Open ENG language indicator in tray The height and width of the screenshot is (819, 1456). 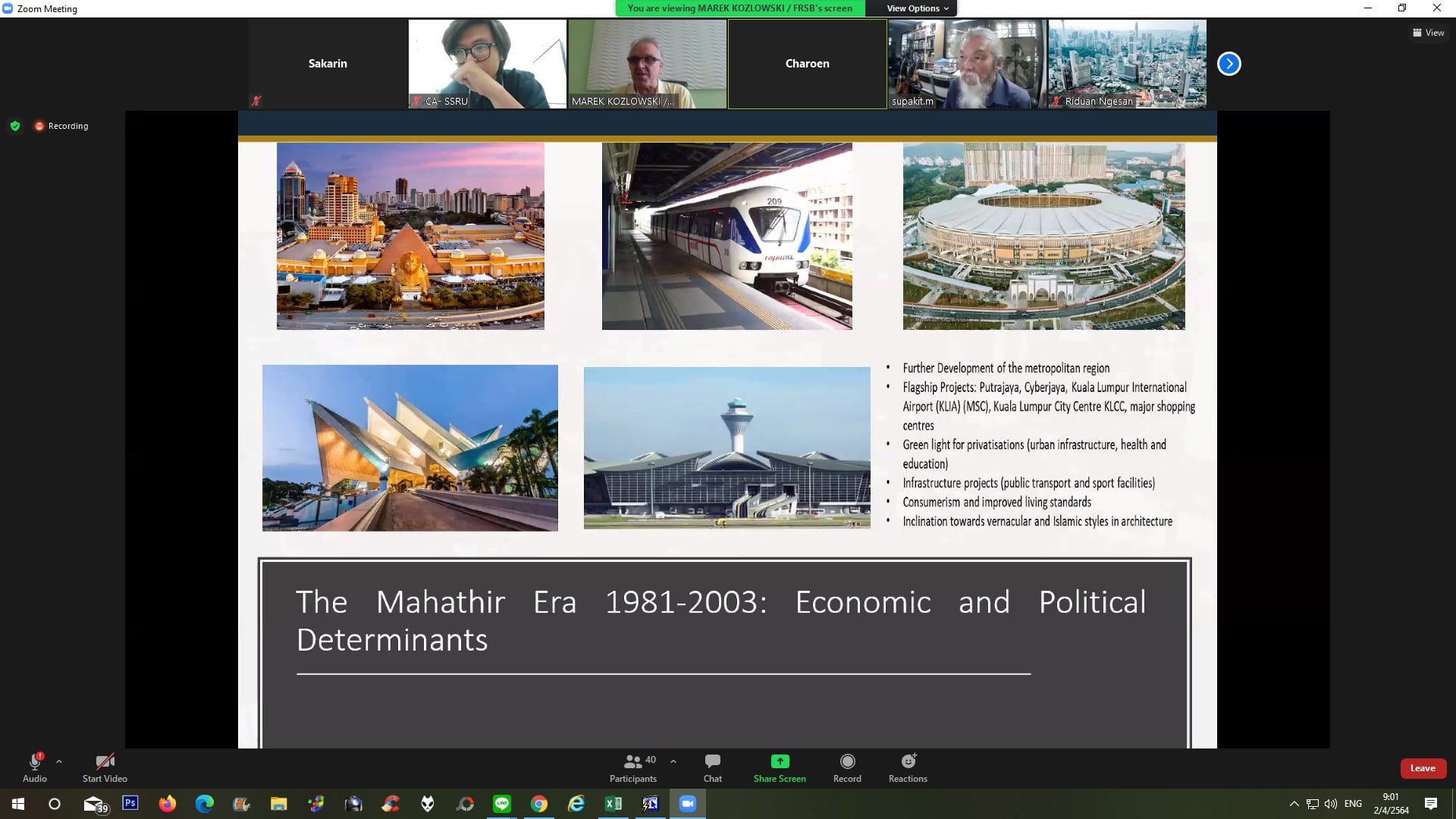click(x=1353, y=804)
